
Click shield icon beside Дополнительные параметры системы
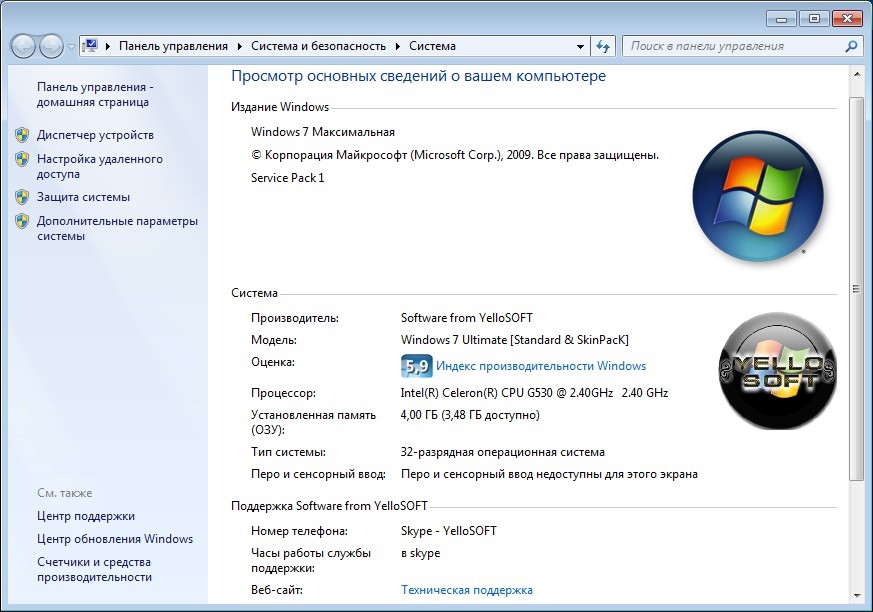click(22, 221)
